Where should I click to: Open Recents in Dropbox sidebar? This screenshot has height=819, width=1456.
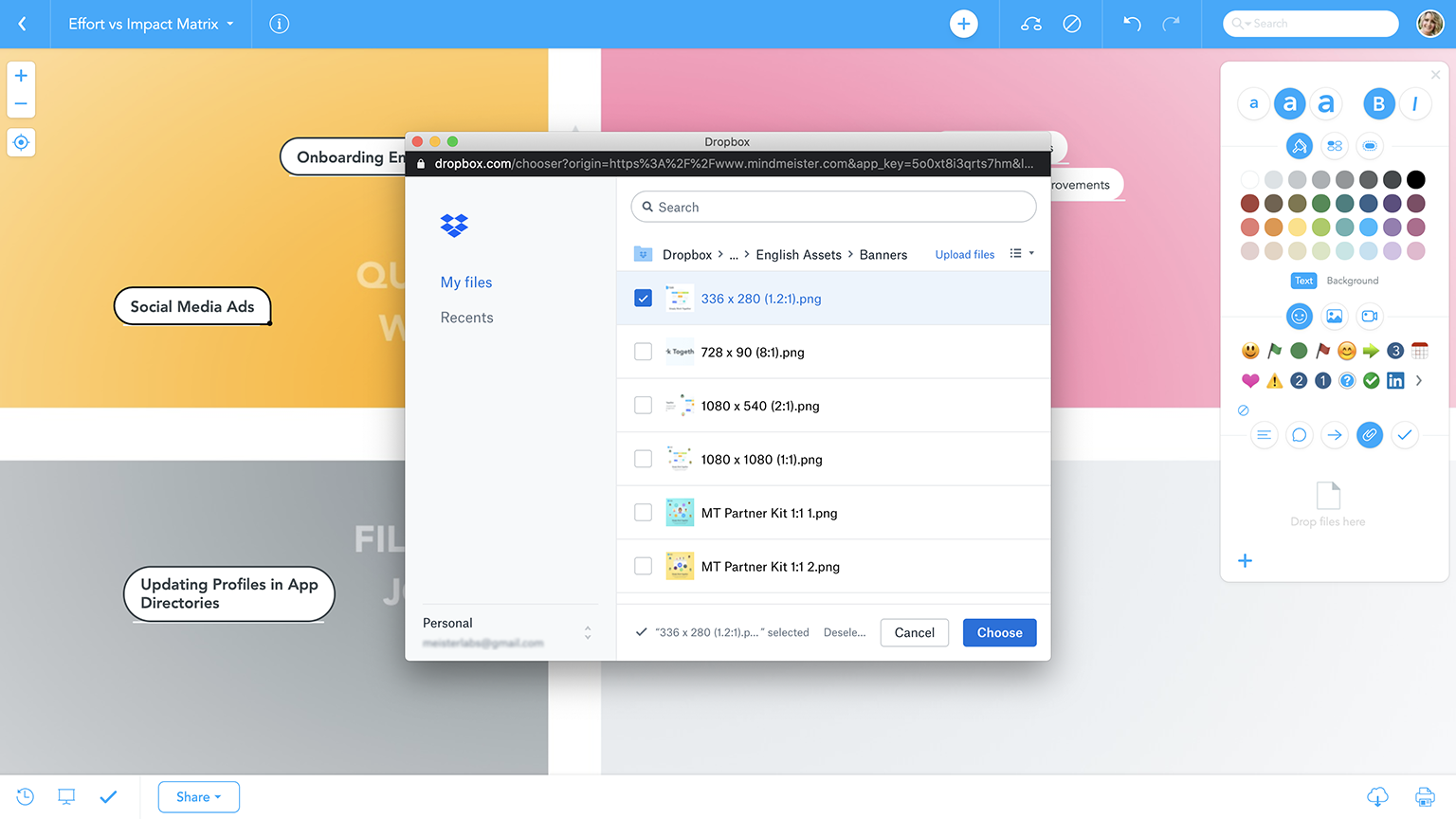click(466, 318)
